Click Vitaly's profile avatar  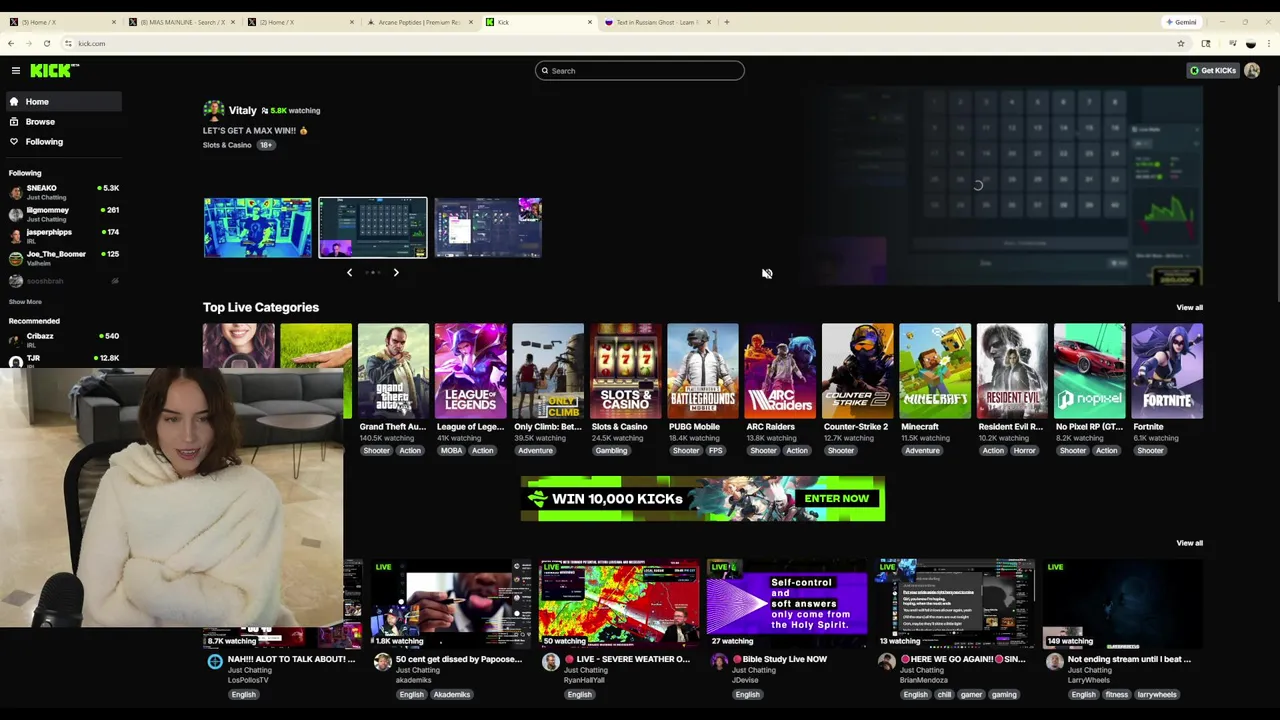[213, 110]
